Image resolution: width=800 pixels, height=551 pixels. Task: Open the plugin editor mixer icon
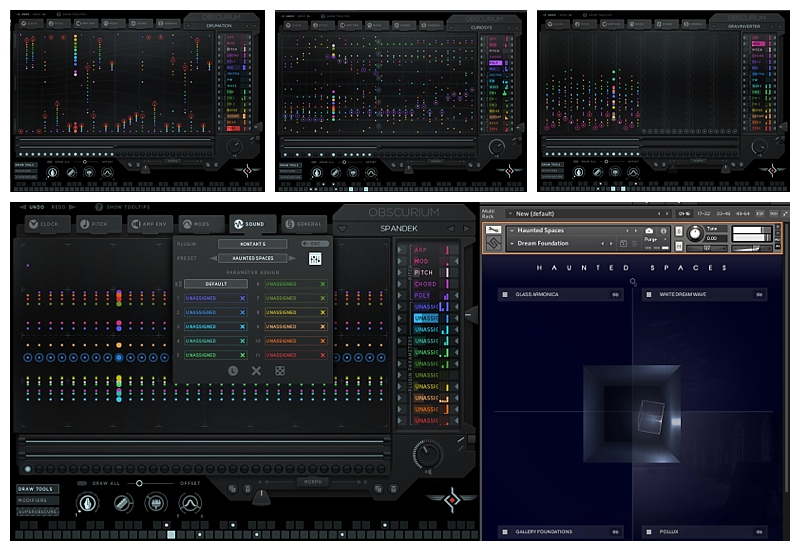click(x=315, y=259)
